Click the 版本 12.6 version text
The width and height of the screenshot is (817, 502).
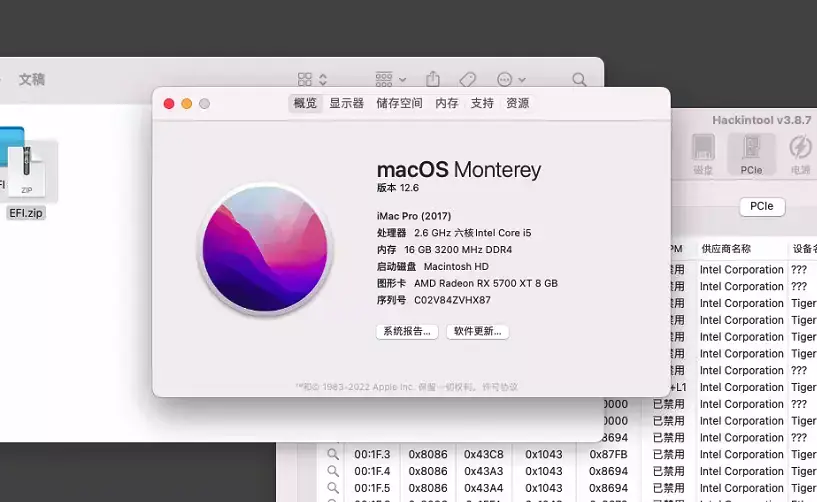pos(398,188)
